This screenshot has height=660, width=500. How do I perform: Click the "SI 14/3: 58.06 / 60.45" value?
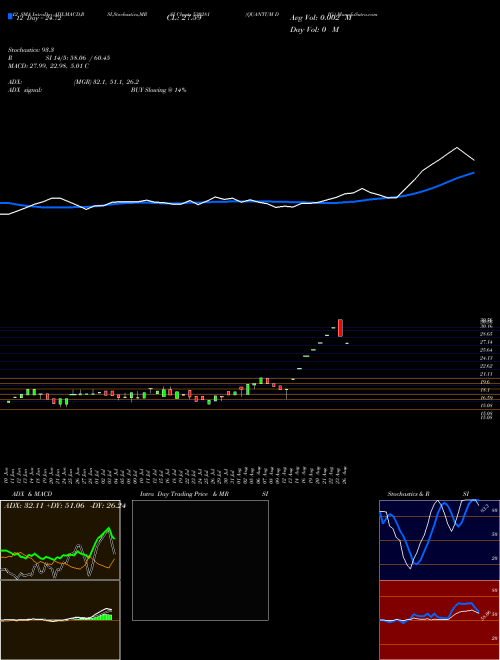pos(78,58)
